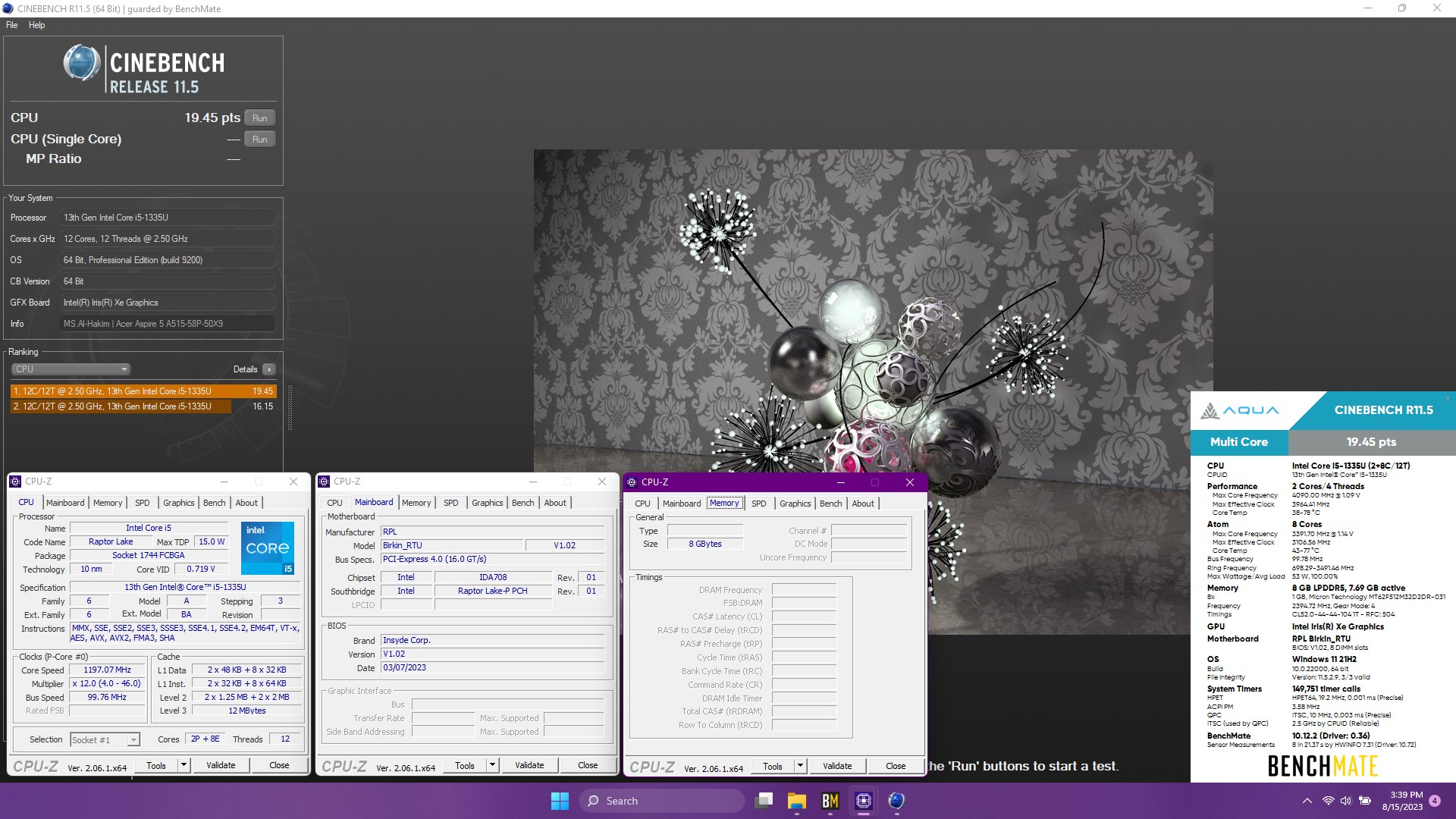Click the CPU-Z taskbar icon

tap(863, 801)
